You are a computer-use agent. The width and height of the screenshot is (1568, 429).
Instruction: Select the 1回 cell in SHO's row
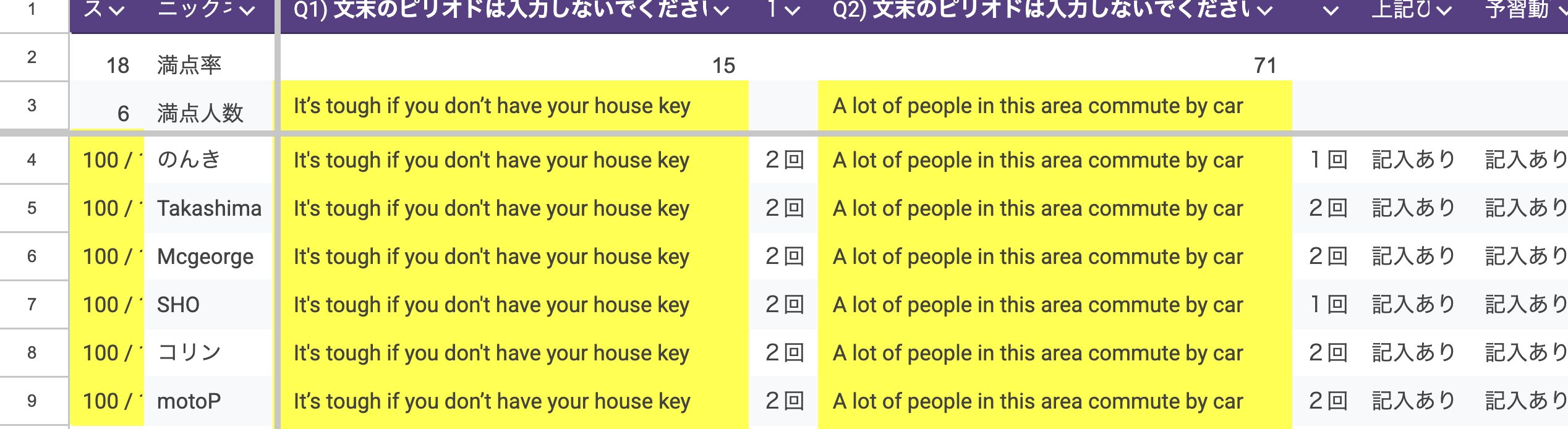click(1328, 305)
